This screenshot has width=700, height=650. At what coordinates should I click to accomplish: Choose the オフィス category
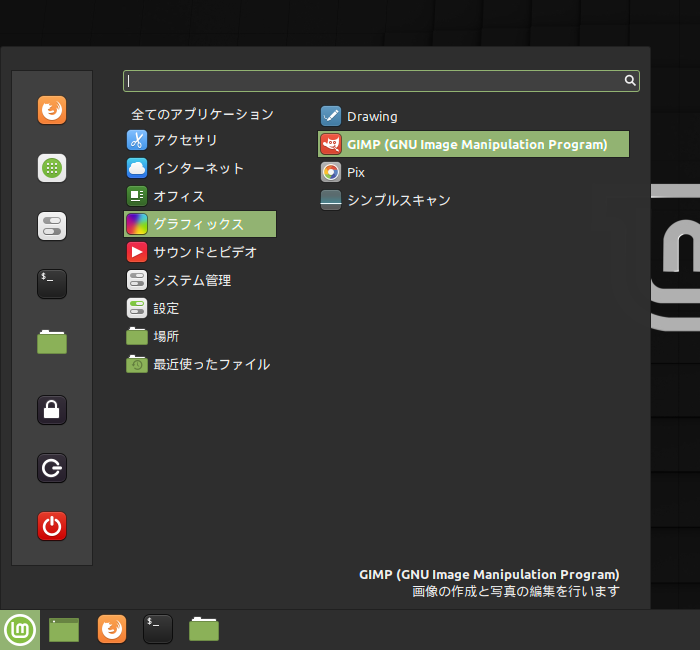click(179, 196)
